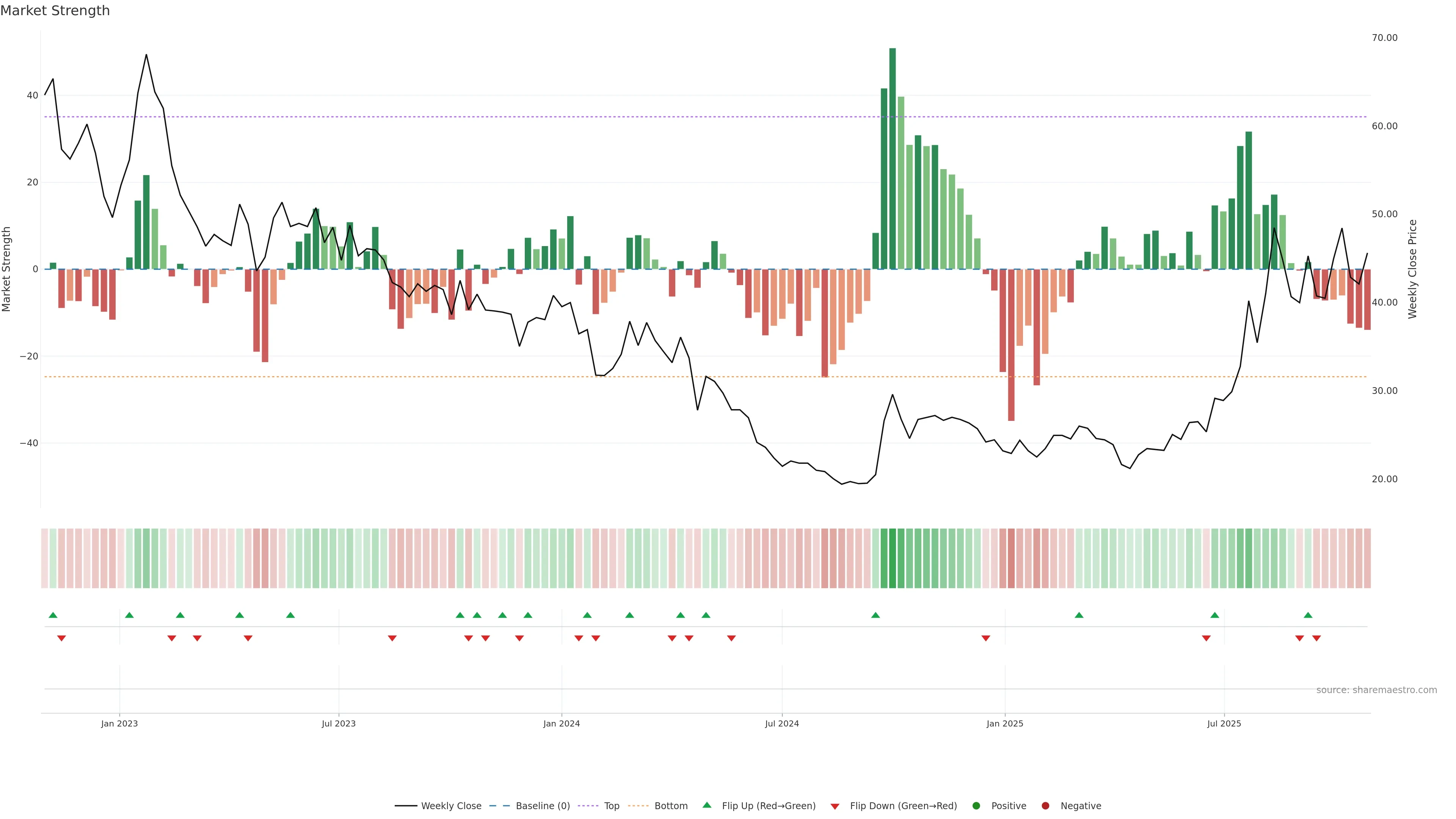Click the source: sharemaestro.com text
Screen dimensions: 1456x819
1376,690
